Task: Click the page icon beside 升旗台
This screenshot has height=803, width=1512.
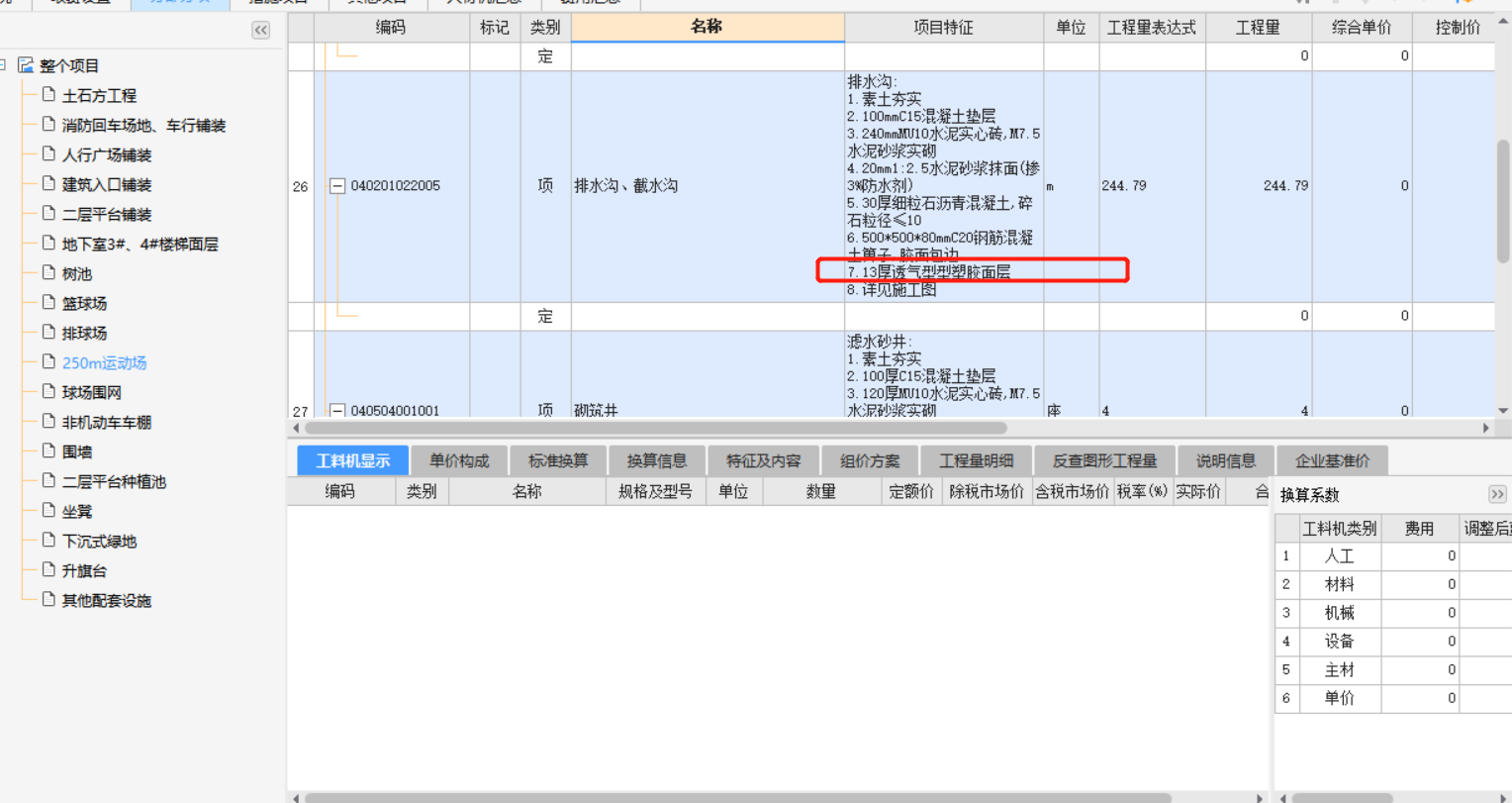Action: coord(48,569)
